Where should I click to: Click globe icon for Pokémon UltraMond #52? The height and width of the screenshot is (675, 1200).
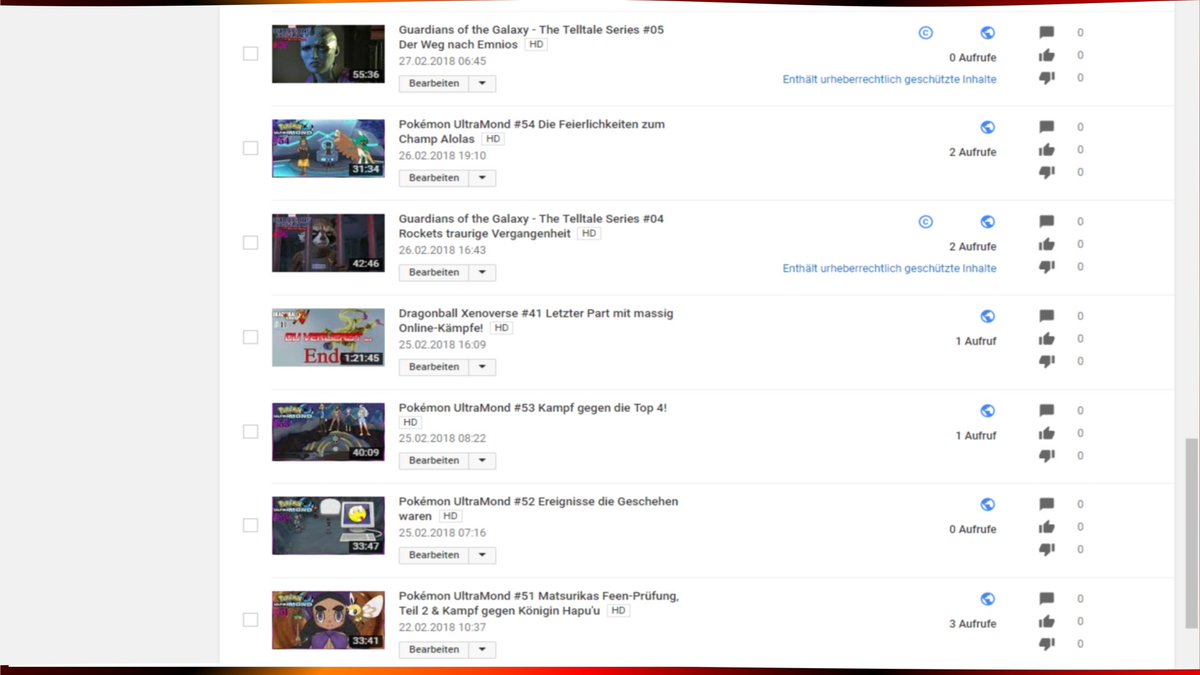pyautogui.click(x=987, y=504)
